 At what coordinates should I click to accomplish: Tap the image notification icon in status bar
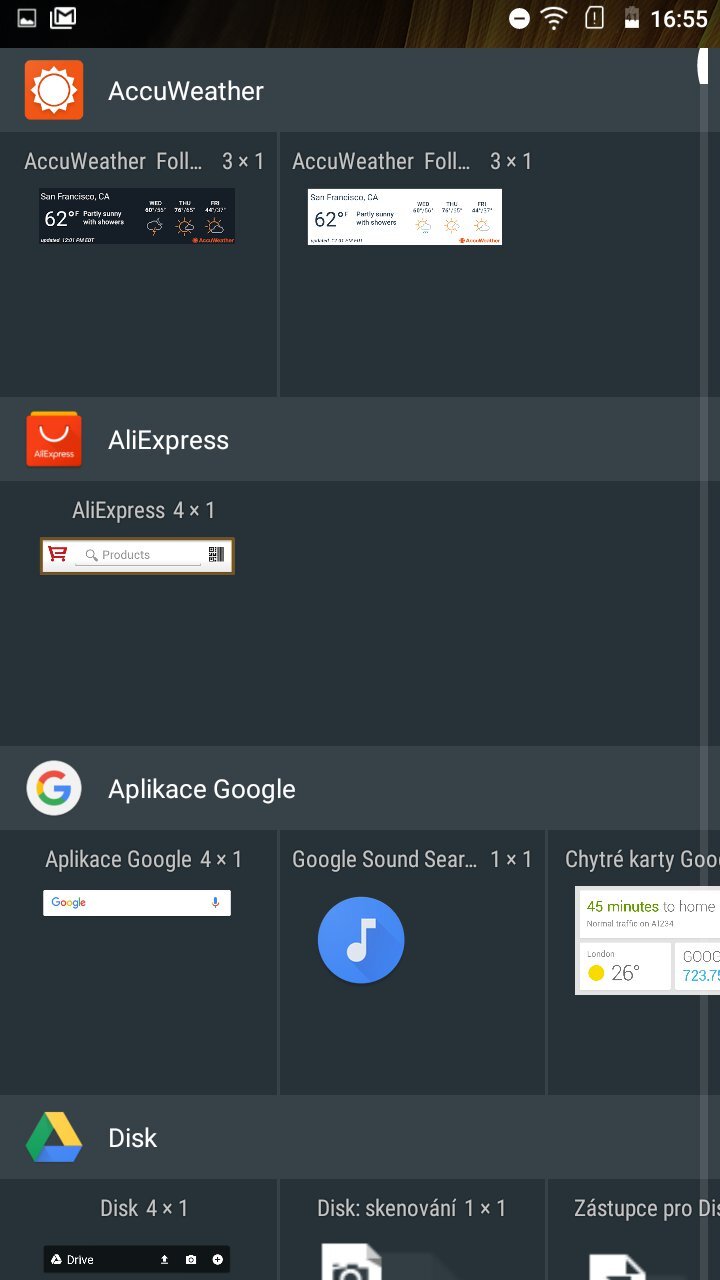pos(27,18)
